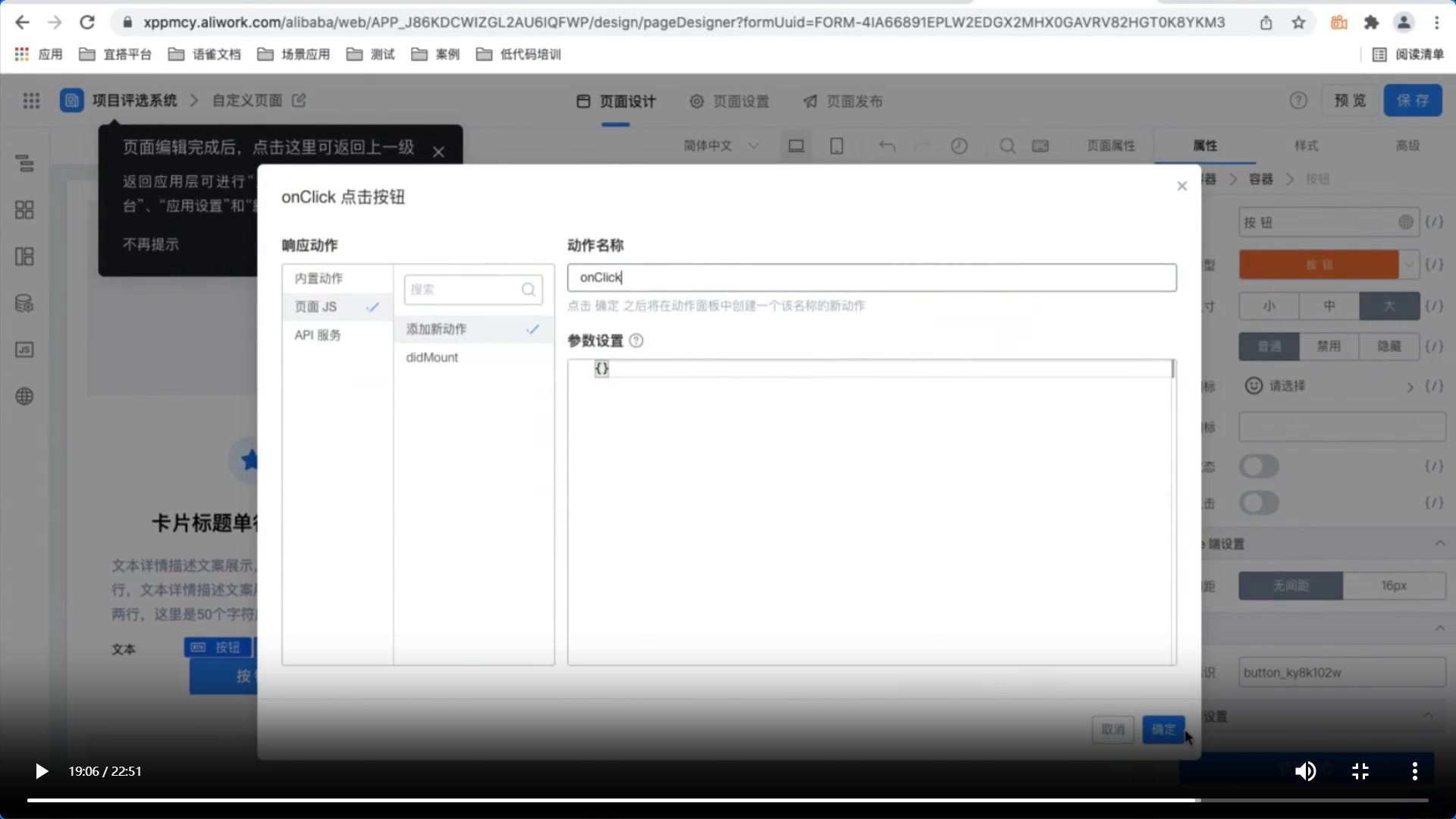The height and width of the screenshot is (819, 1456).
Task: Click help icon next to 参数设置
Action: [637, 341]
